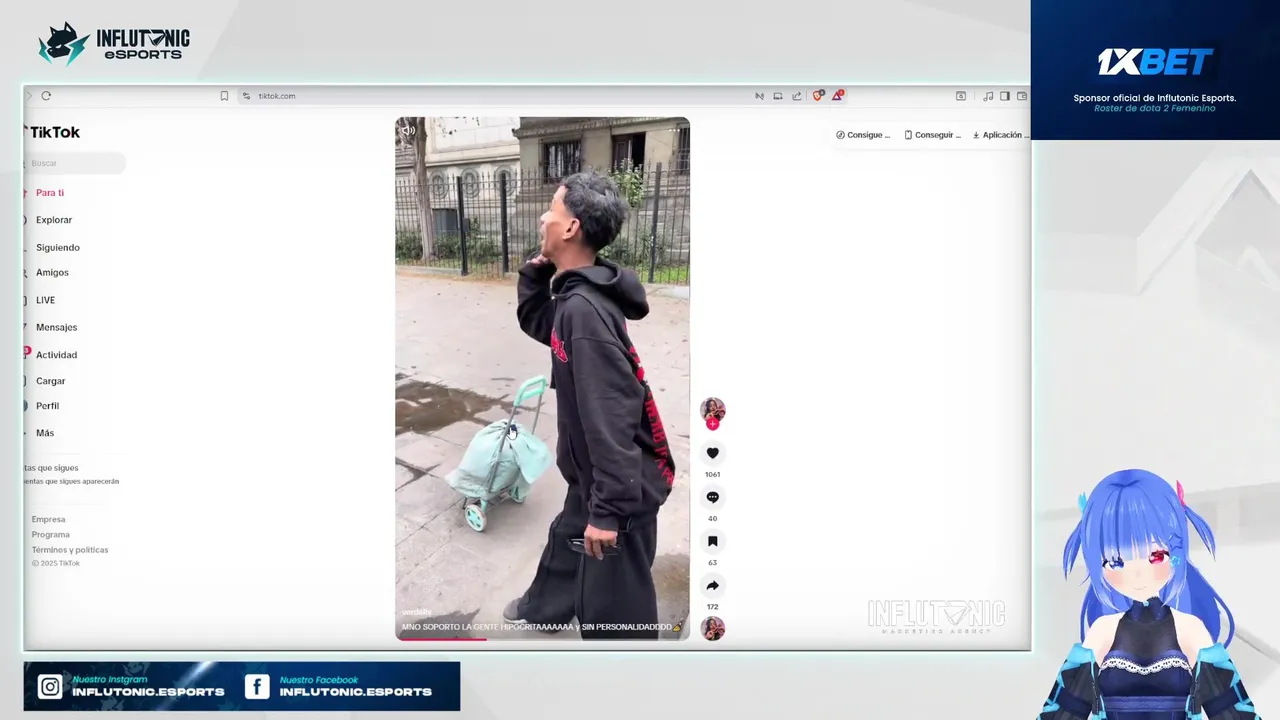
Task: Follow creator with the red plus button
Action: (712, 424)
